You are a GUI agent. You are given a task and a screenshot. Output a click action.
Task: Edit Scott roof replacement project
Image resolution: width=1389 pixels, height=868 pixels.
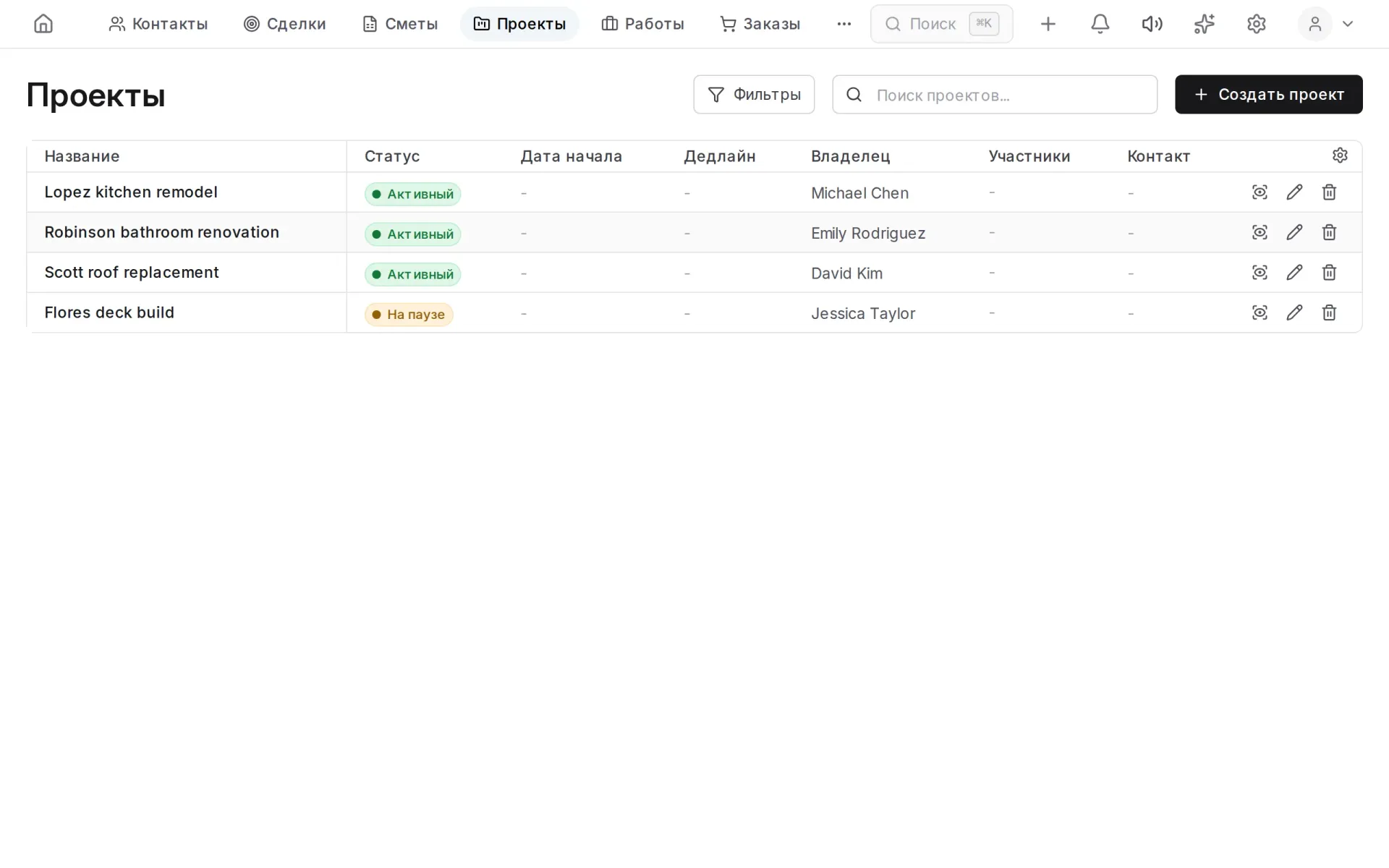[1294, 273]
